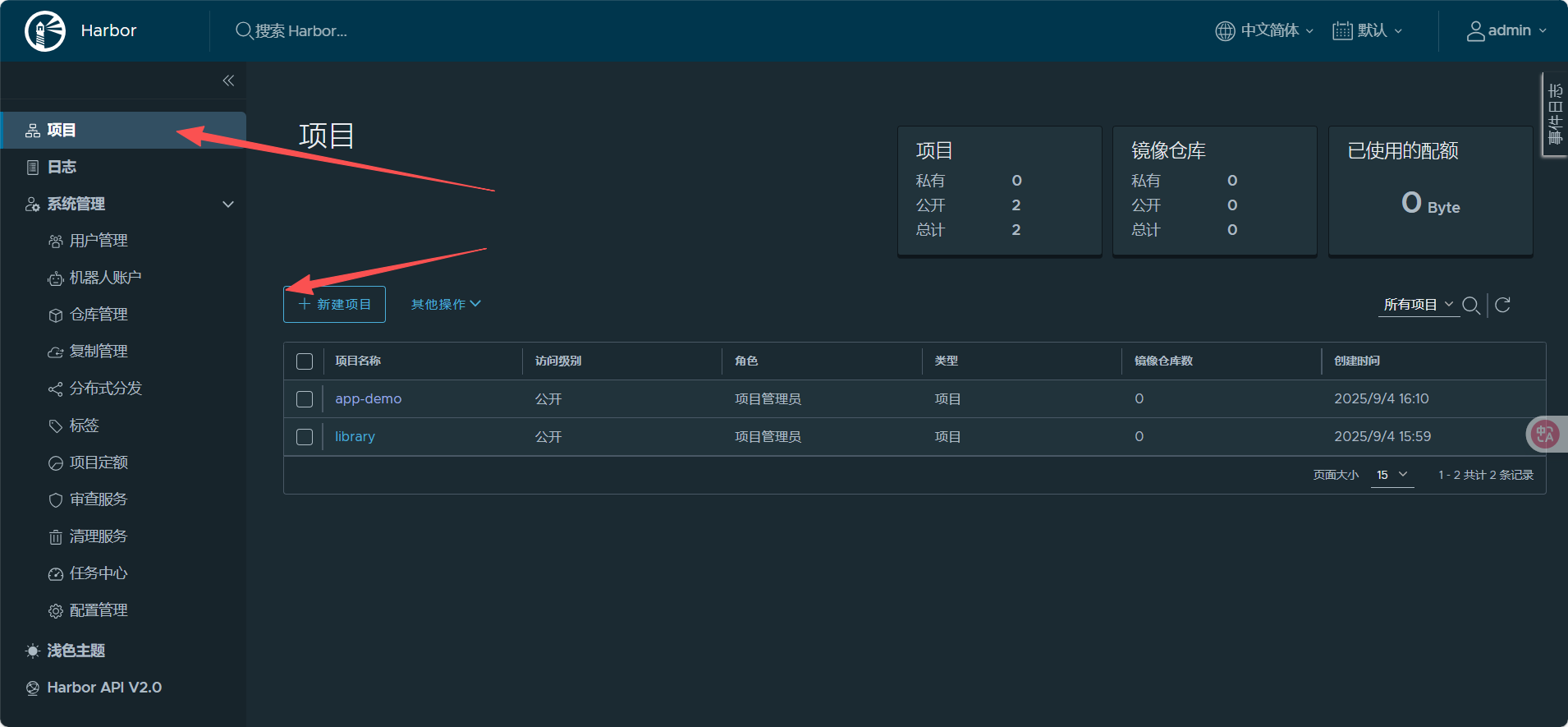Click the 任务中心 gauge icon

point(55,574)
